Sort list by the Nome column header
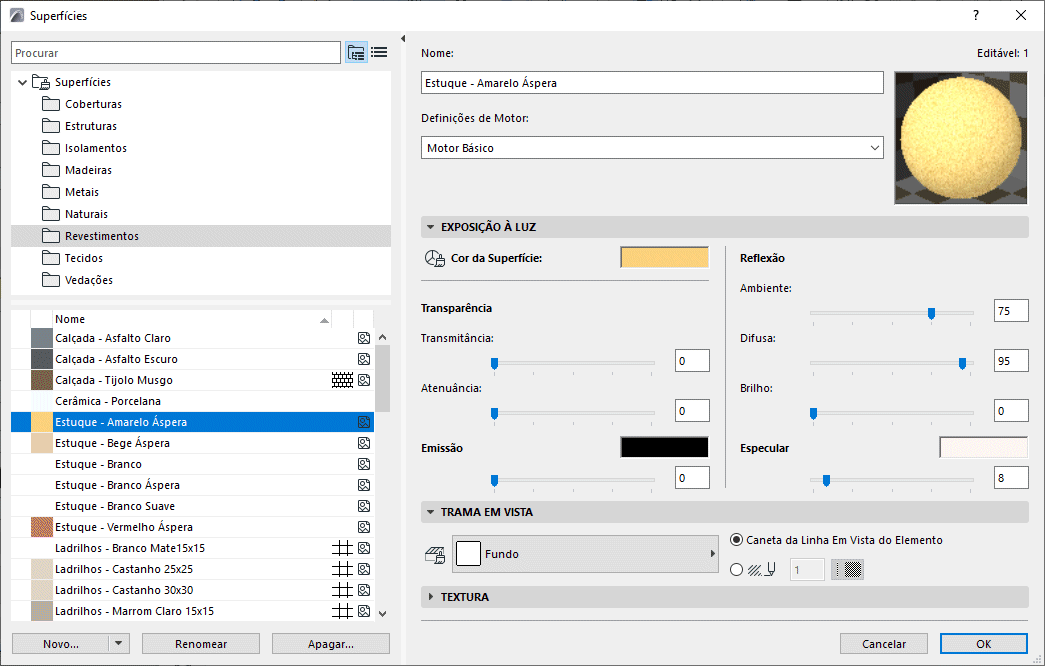 (192, 319)
